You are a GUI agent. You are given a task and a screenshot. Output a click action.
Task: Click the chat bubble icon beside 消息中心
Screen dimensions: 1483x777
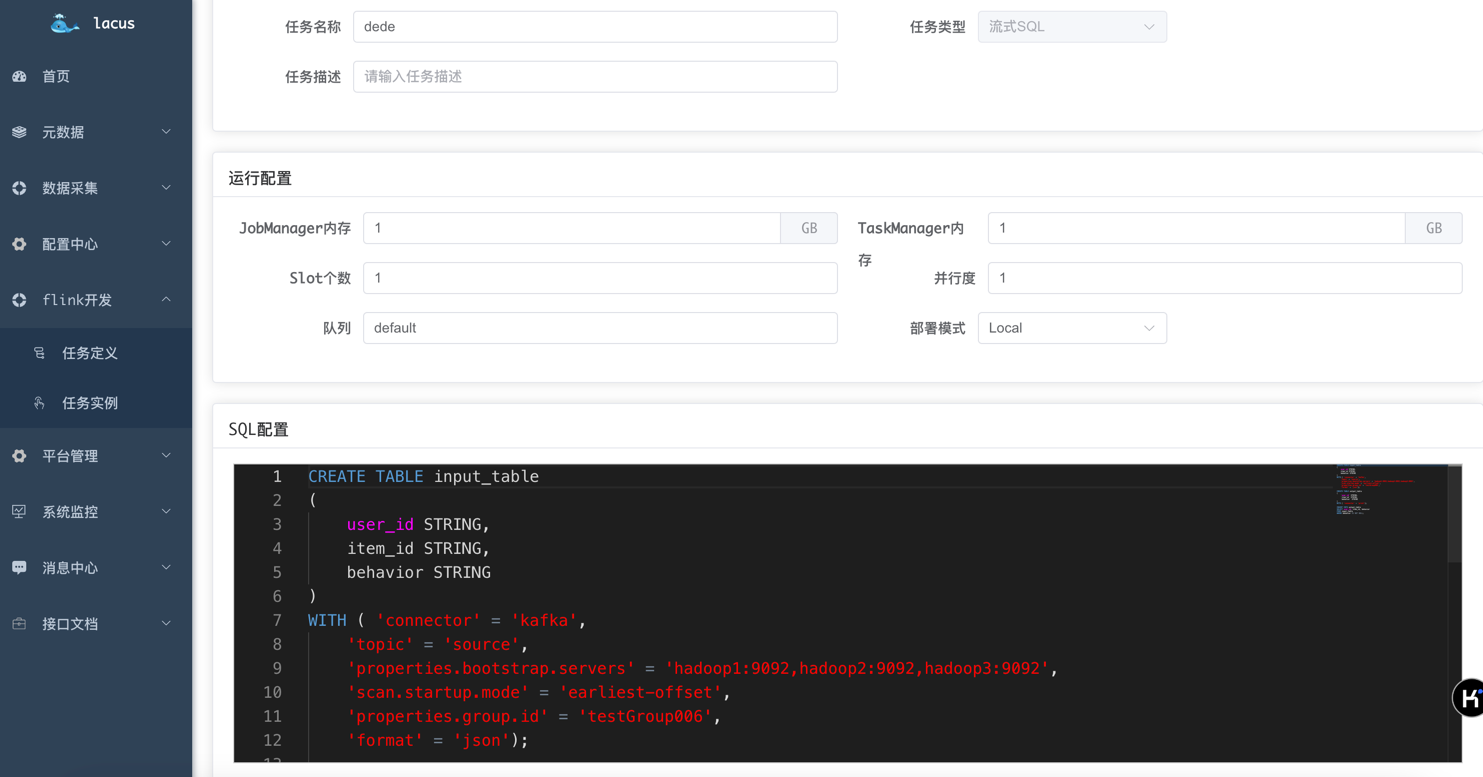point(20,568)
